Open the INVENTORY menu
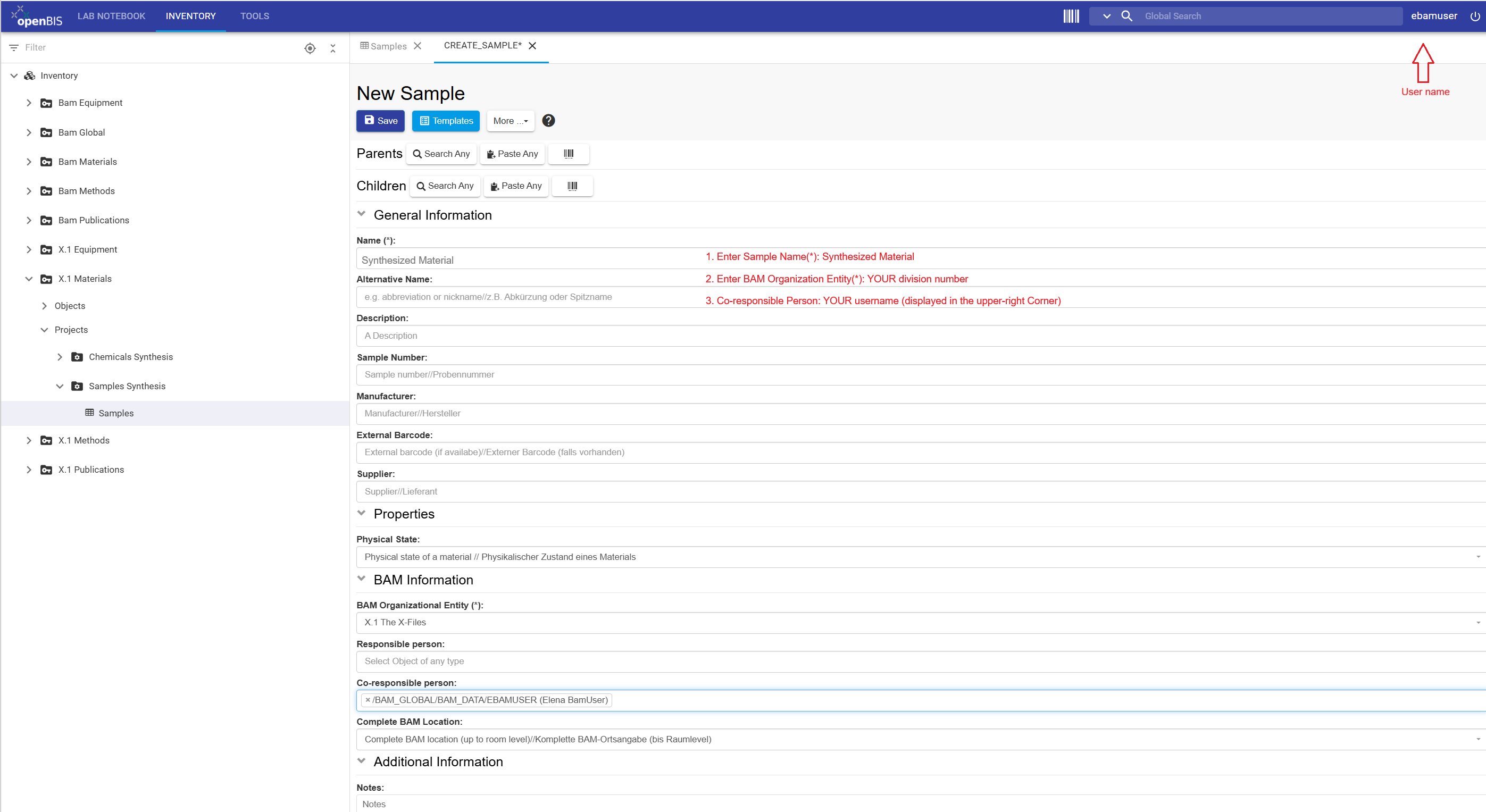 (x=191, y=16)
